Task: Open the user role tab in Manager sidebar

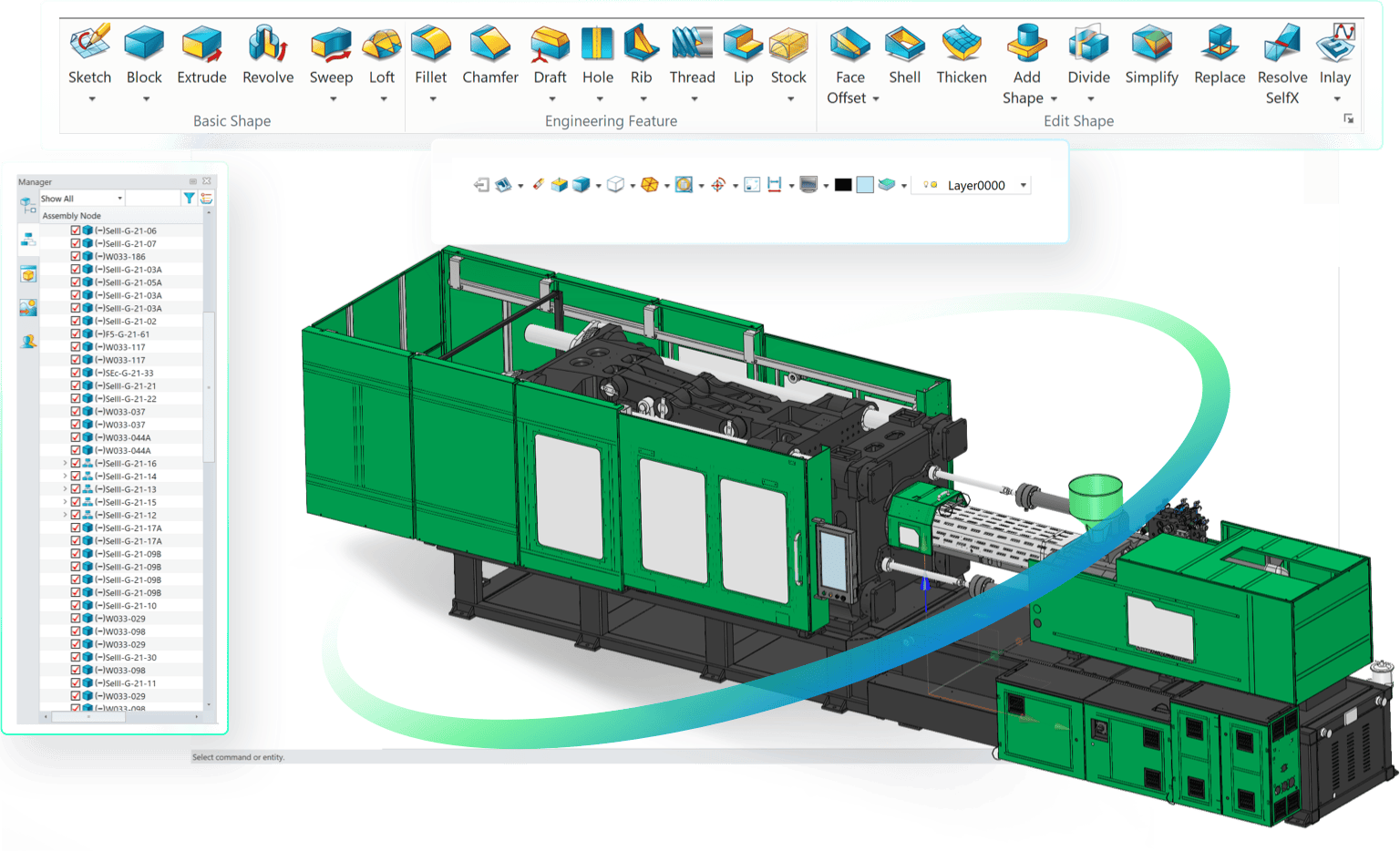Action: point(28,342)
